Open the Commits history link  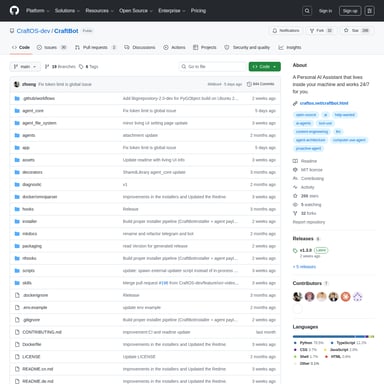click(x=260, y=84)
